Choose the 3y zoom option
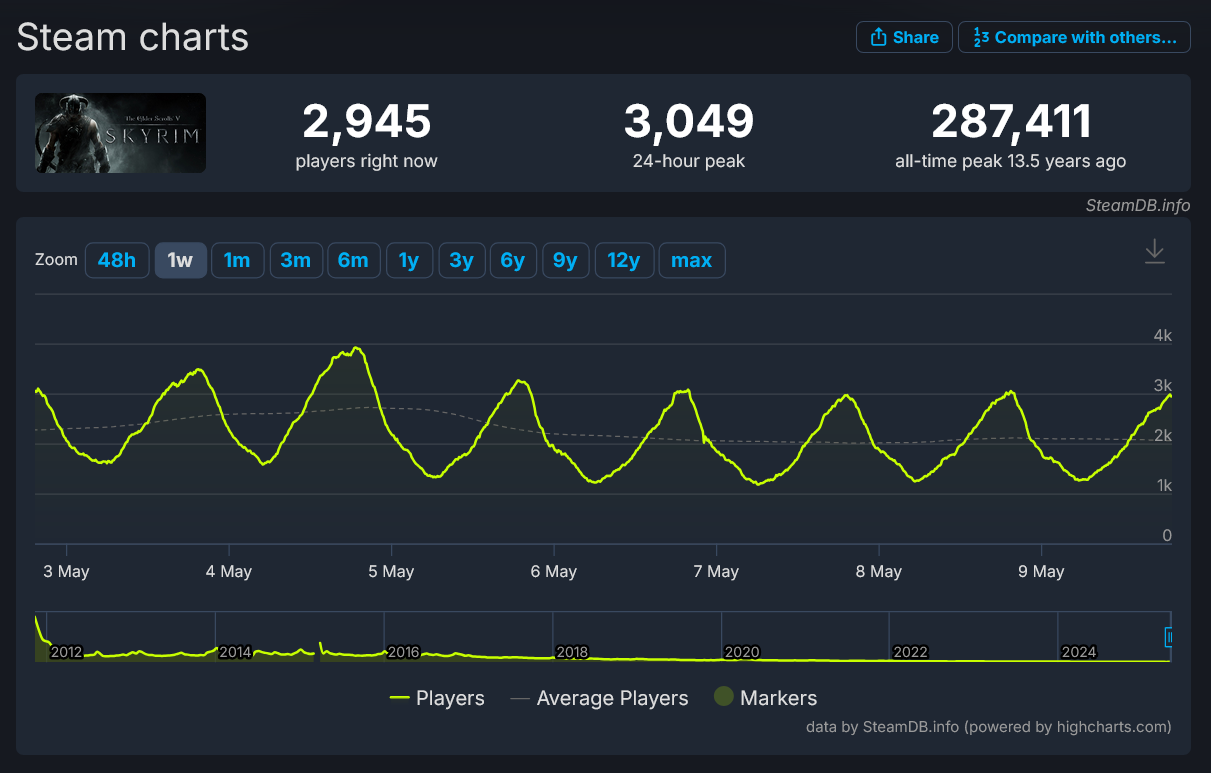Image resolution: width=1211 pixels, height=773 pixels. [x=461, y=260]
